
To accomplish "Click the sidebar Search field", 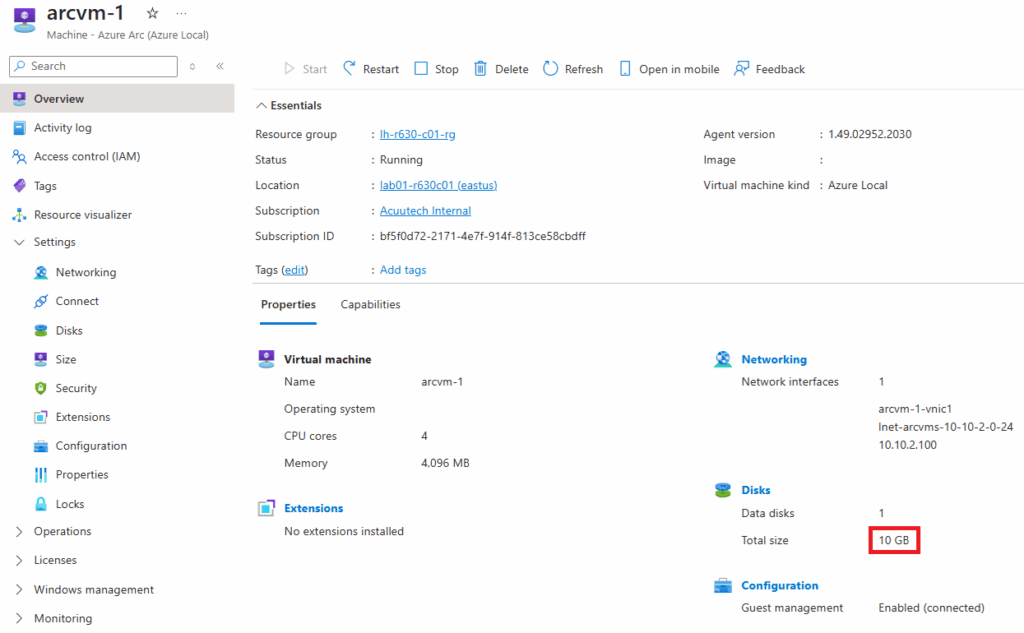I will coord(93,66).
